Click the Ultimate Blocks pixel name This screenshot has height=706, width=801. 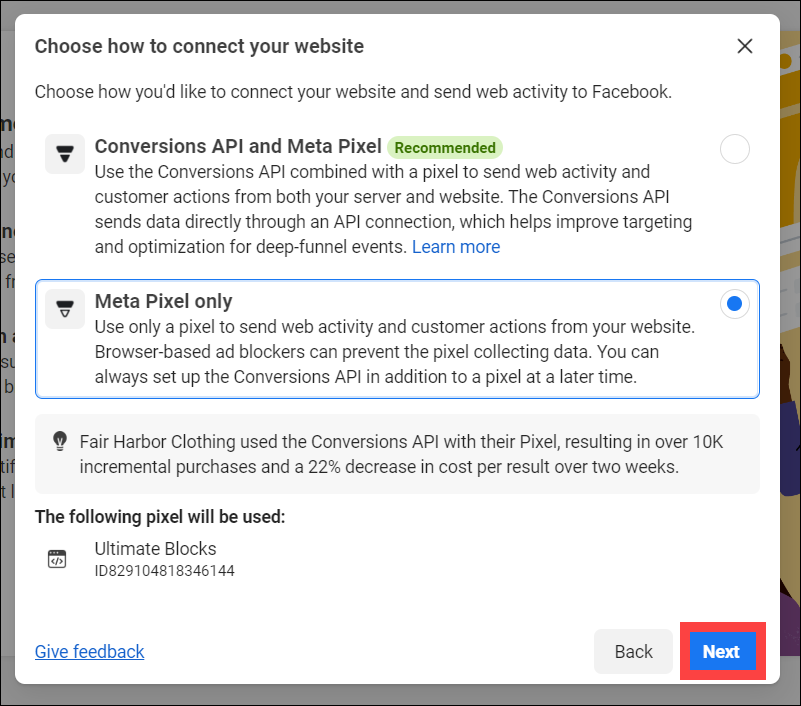(155, 548)
